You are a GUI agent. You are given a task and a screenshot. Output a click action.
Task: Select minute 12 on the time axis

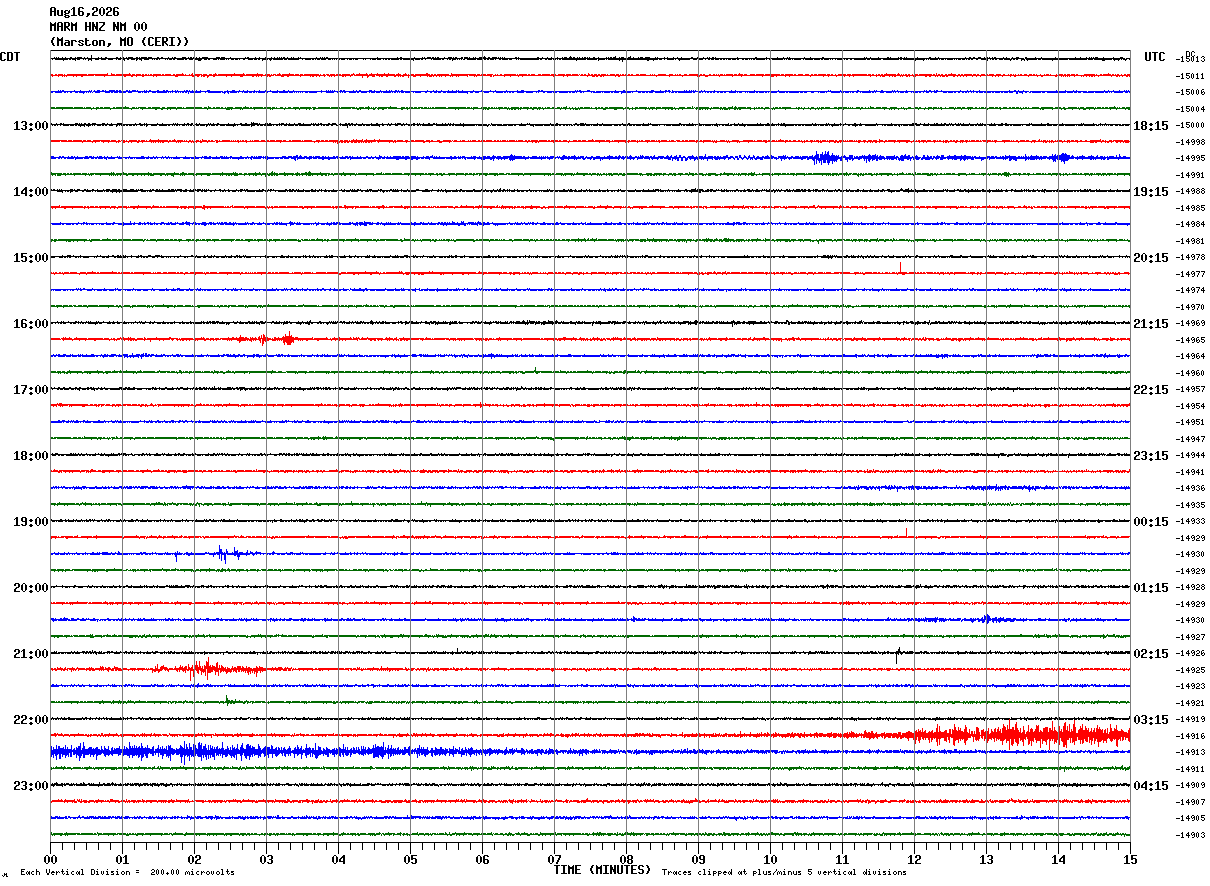(914, 859)
